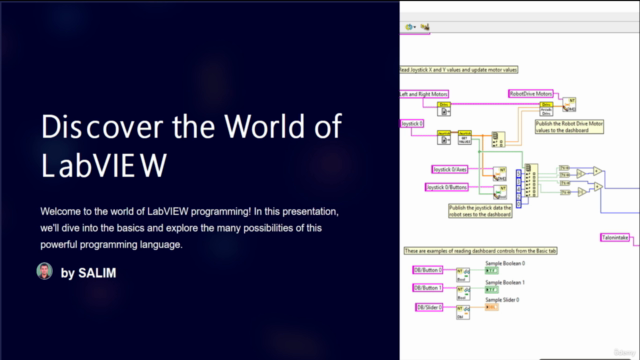Viewport: 640px width, 360px height.
Task: Select the Joystick Get Values node
Action: pyautogui.click(x=464, y=138)
